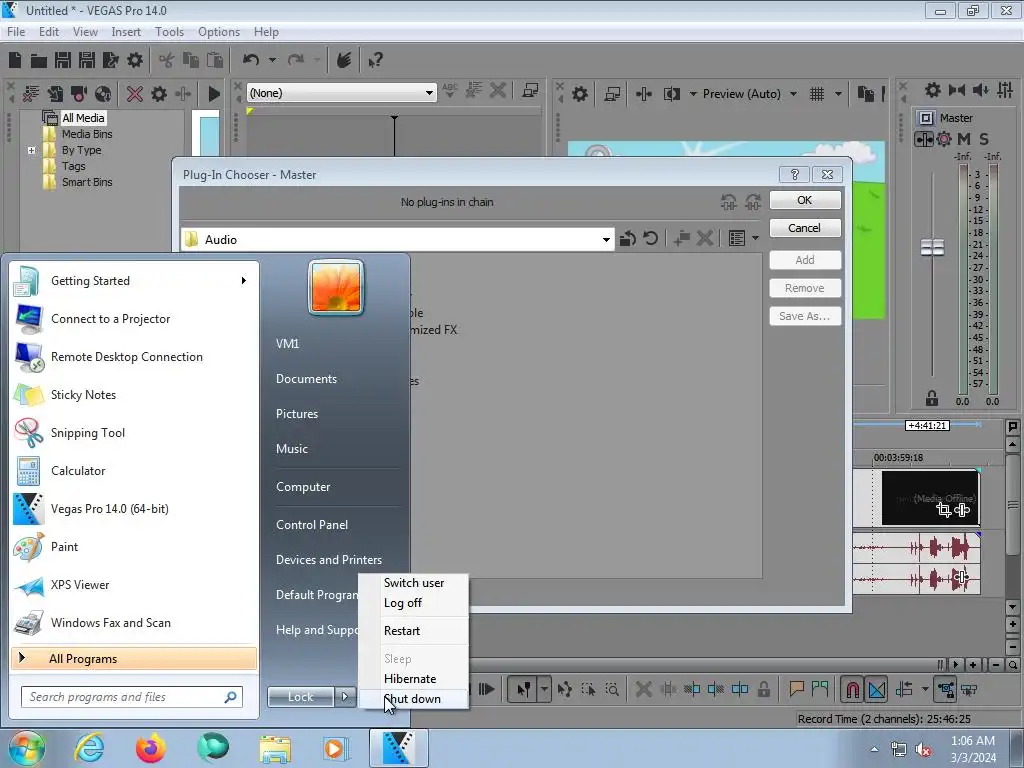Open a project using the folder icon
Image resolution: width=1024 pixels, height=768 pixels.
point(39,61)
